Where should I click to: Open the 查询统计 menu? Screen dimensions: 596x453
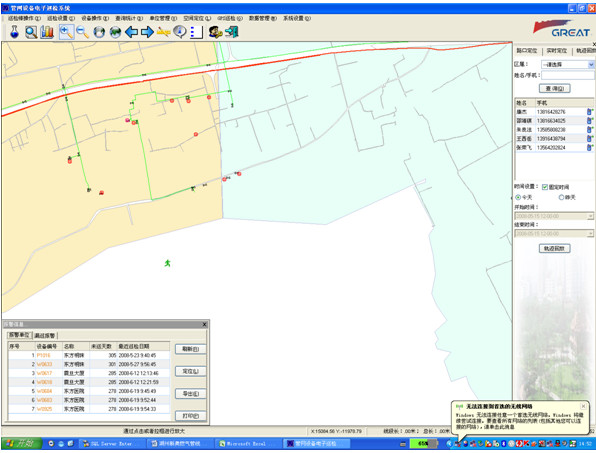tap(129, 18)
